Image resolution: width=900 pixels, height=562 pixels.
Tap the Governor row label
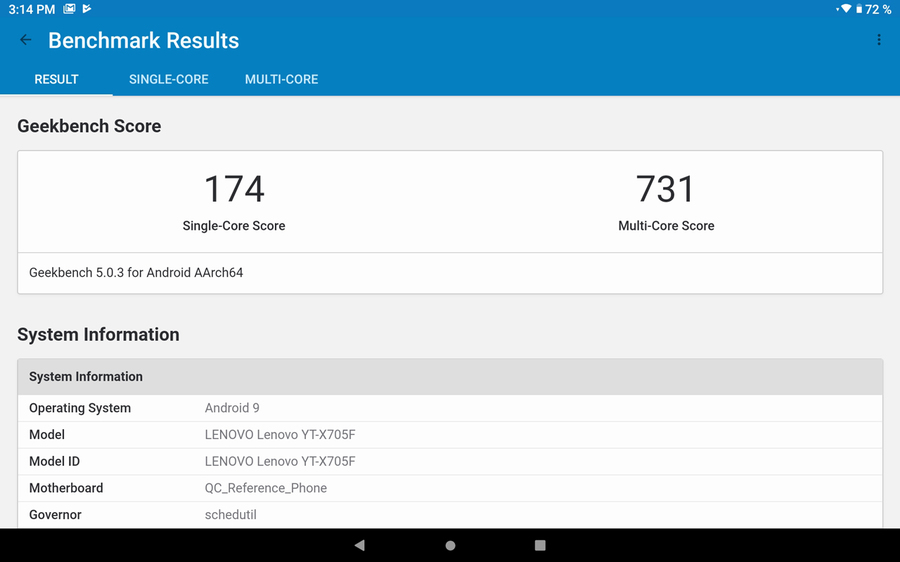pyautogui.click(x=55, y=514)
